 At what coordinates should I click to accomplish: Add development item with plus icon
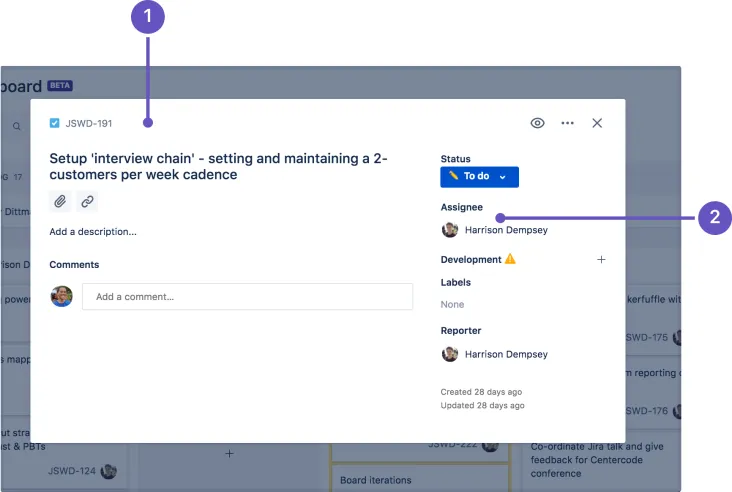tap(601, 260)
